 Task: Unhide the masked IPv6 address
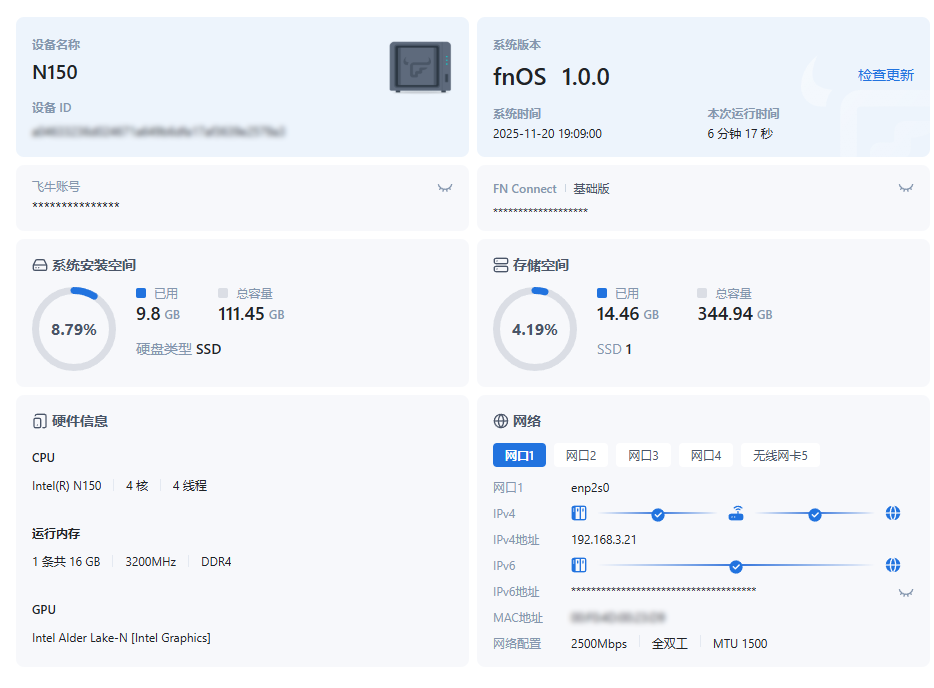(906, 592)
